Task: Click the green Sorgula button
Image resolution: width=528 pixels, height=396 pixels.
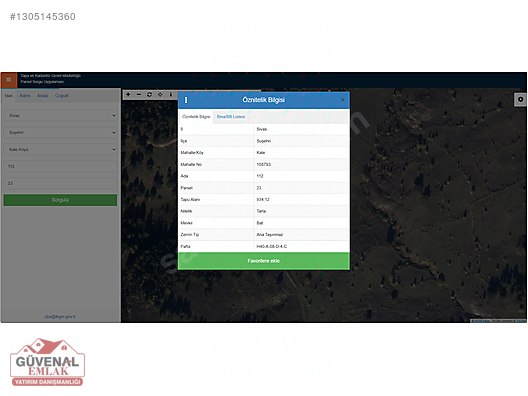Action: click(61, 200)
